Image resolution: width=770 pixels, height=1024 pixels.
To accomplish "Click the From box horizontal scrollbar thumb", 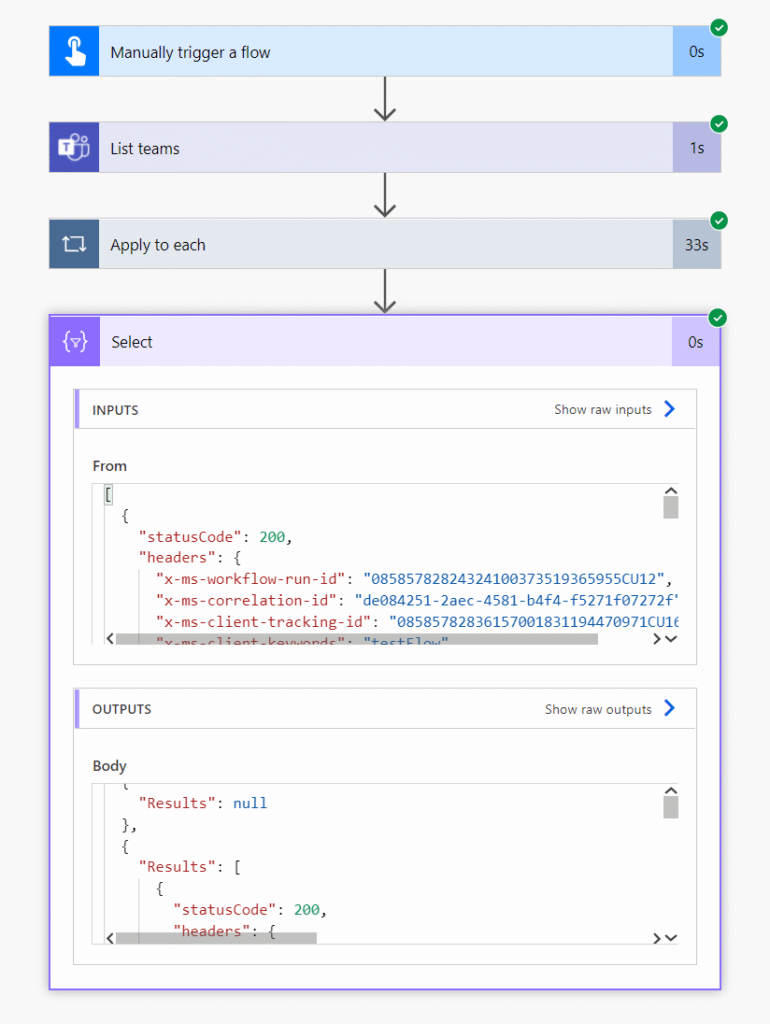I will coord(357,639).
